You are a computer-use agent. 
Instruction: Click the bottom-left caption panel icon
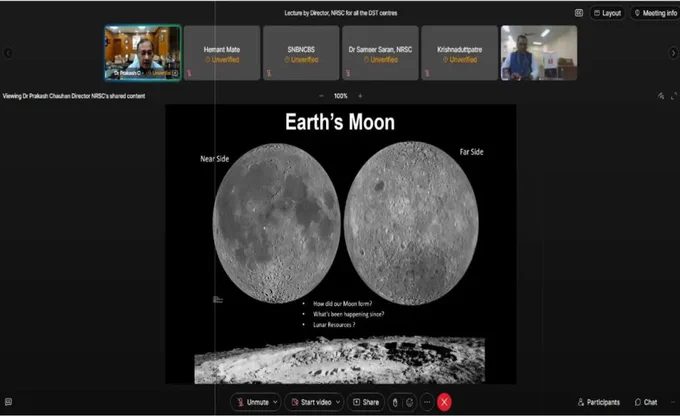pos(8,402)
